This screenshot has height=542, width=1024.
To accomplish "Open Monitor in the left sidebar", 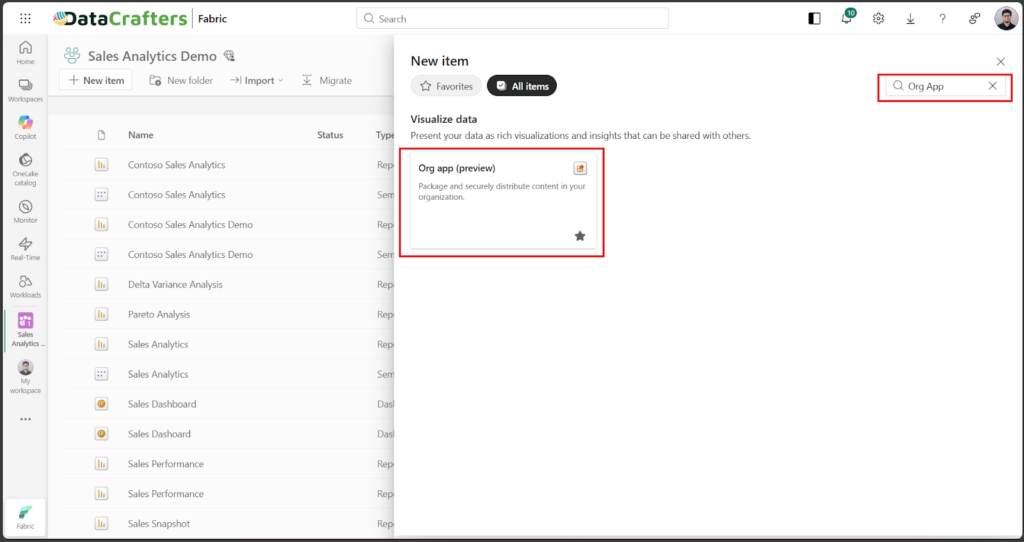I will 25,211.
